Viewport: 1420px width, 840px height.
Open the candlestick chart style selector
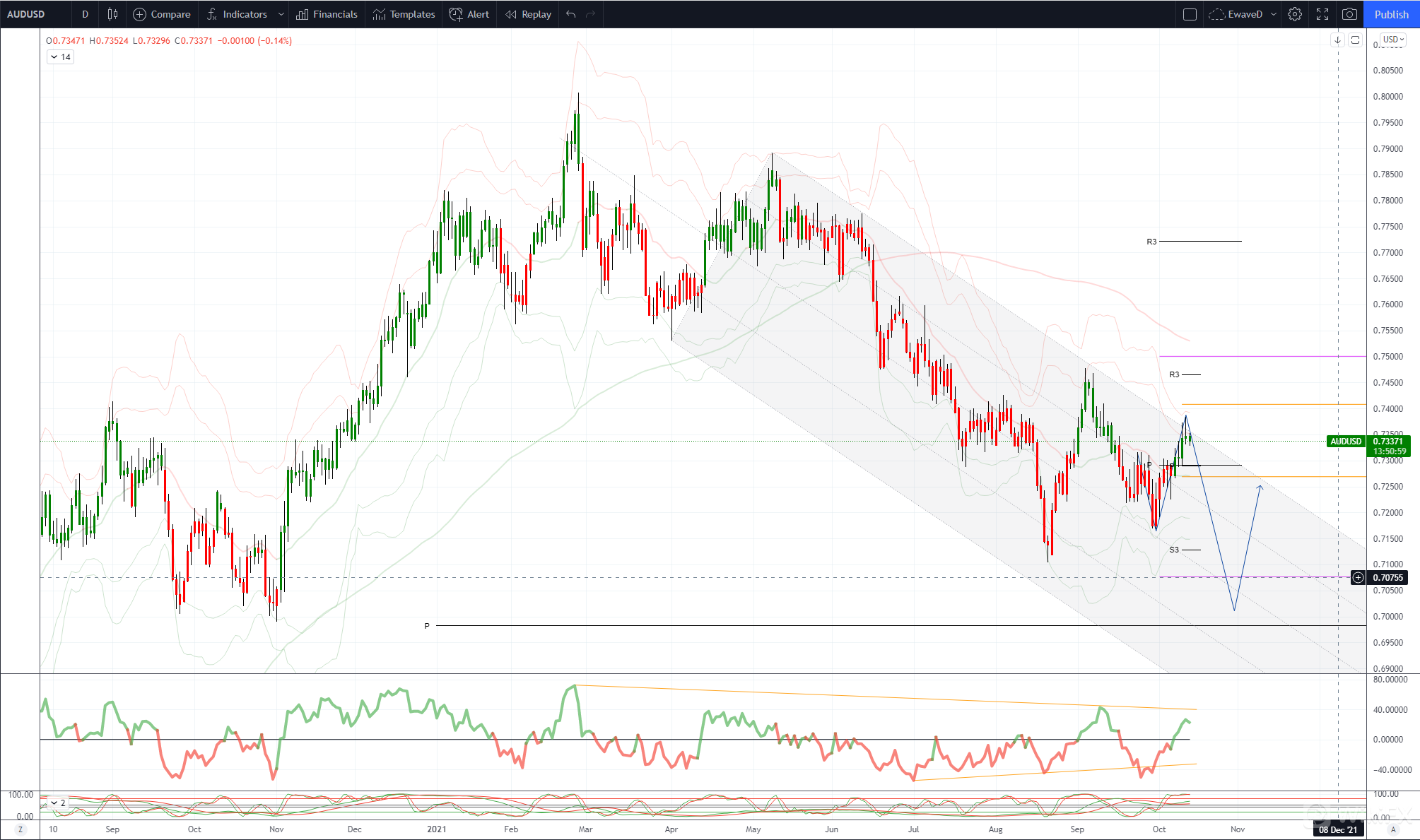(x=112, y=14)
